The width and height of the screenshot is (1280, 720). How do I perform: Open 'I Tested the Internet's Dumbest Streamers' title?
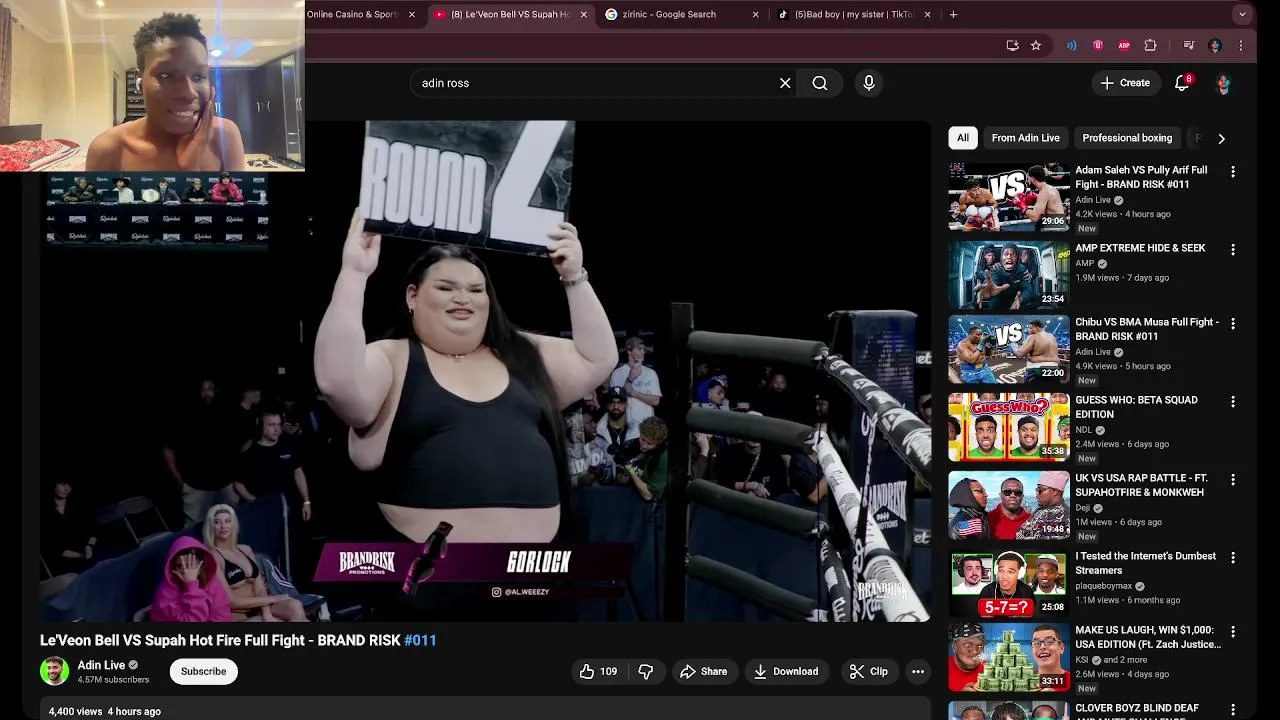(1145, 563)
